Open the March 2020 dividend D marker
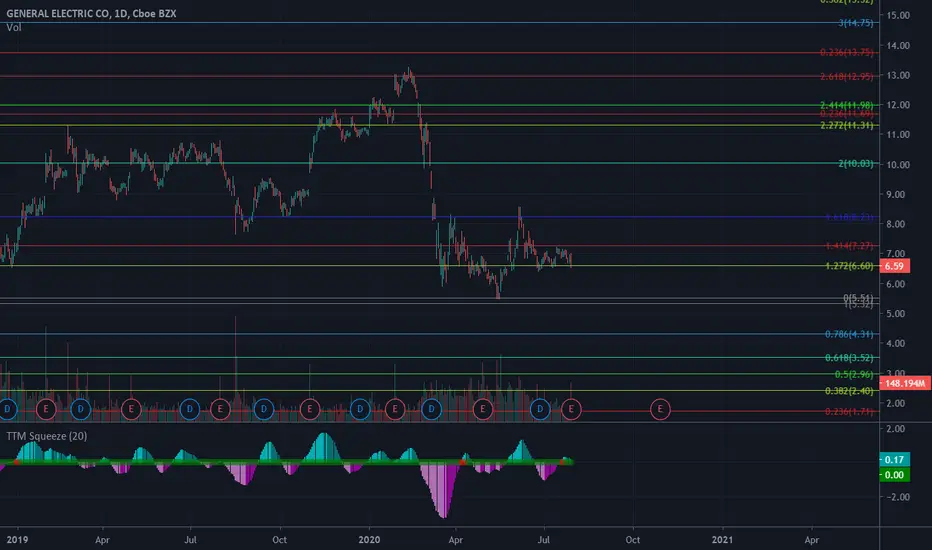The width and height of the screenshot is (932, 550). coord(432,409)
